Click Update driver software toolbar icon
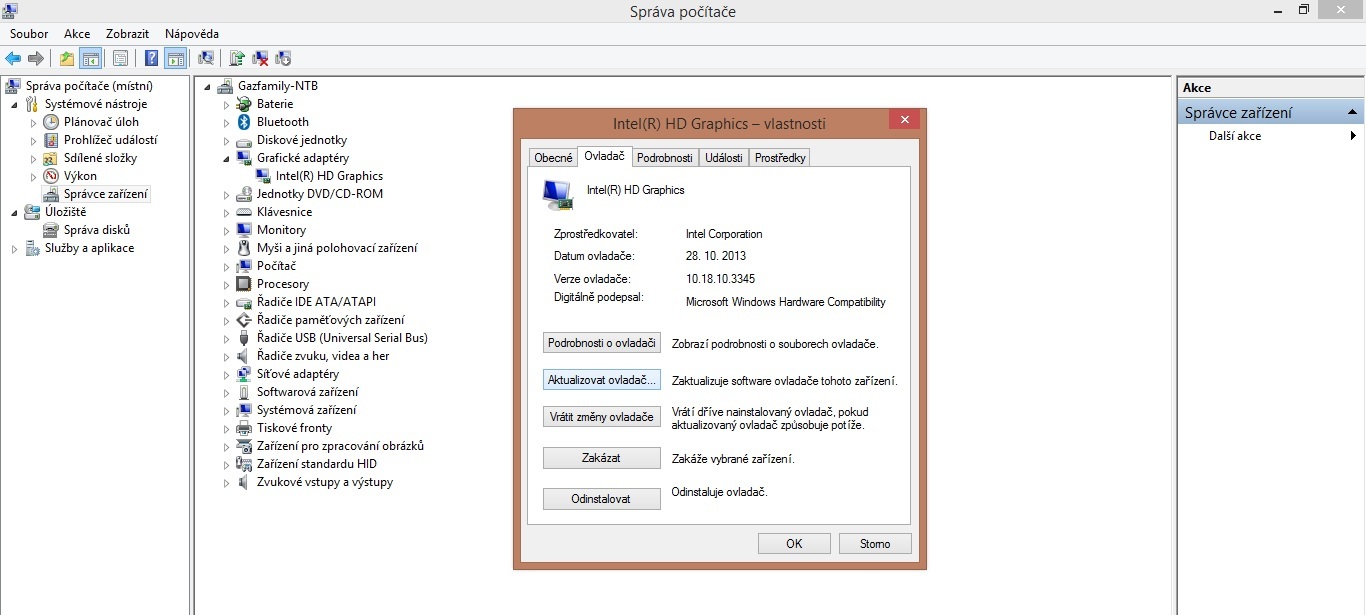Viewport: 1366px width, 615px height. click(237, 58)
